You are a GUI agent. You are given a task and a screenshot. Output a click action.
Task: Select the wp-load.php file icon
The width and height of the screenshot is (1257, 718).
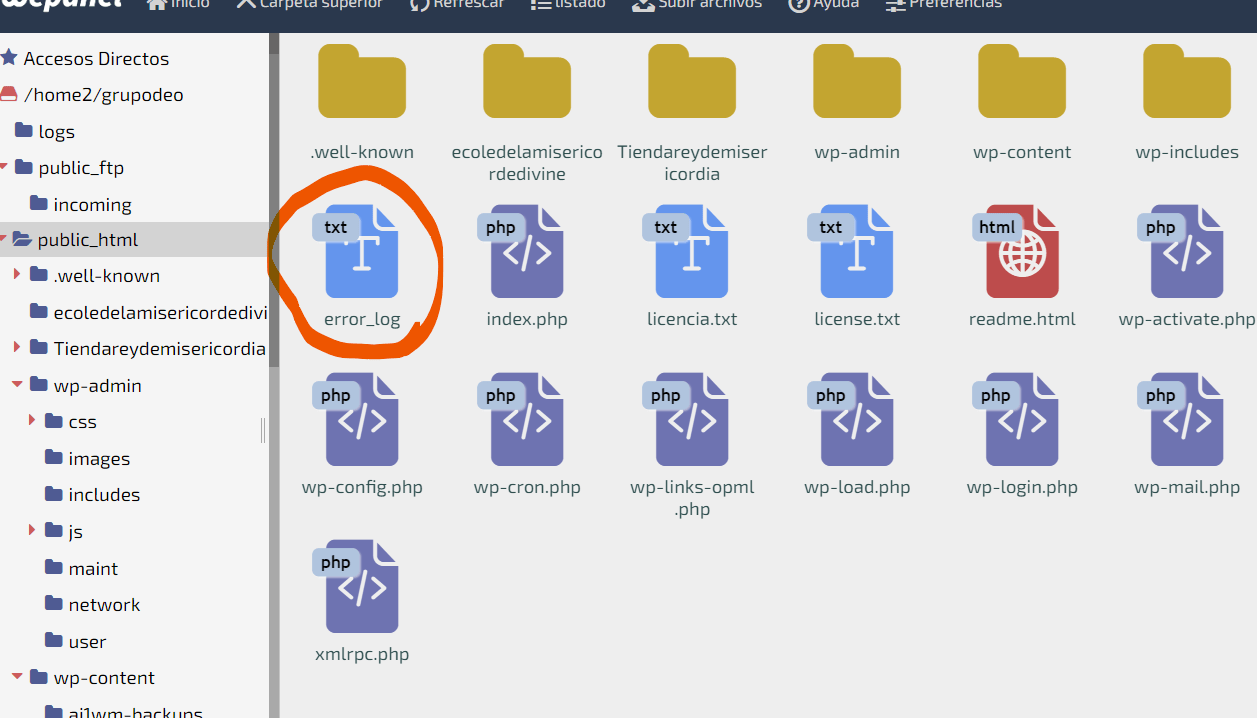point(851,420)
